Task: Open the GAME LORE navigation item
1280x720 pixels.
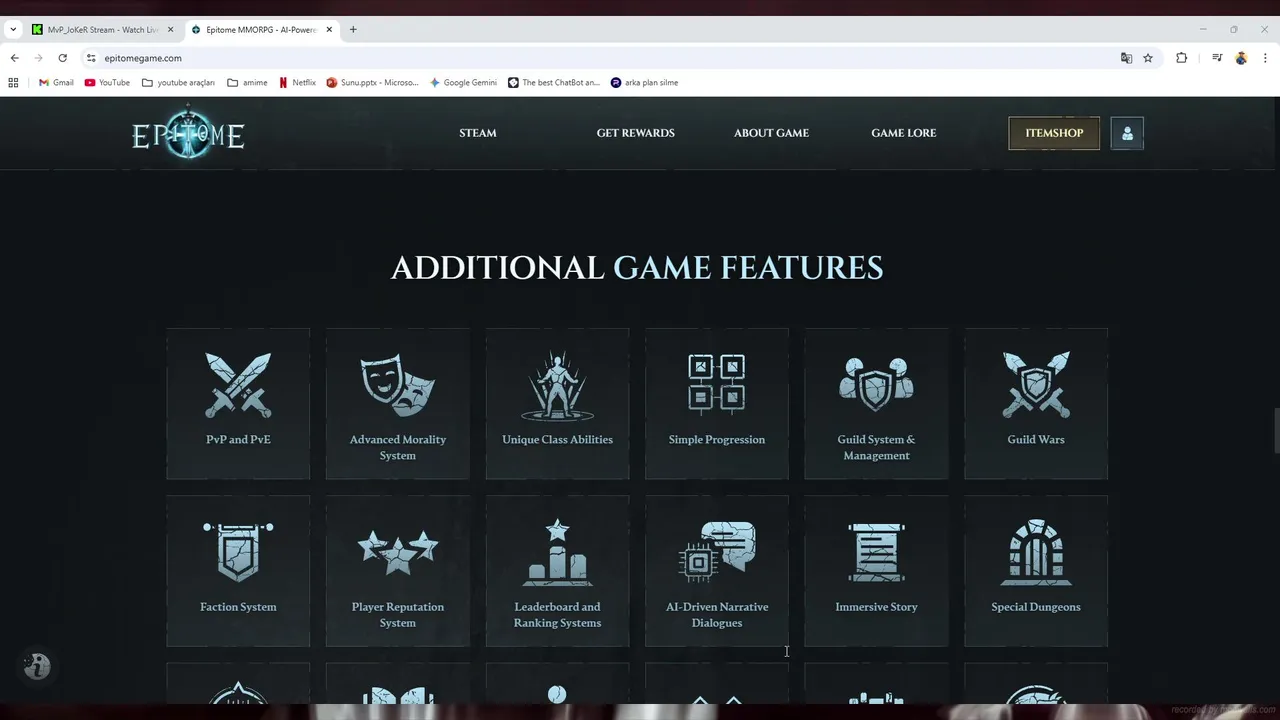Action: [x=904, y=133]
